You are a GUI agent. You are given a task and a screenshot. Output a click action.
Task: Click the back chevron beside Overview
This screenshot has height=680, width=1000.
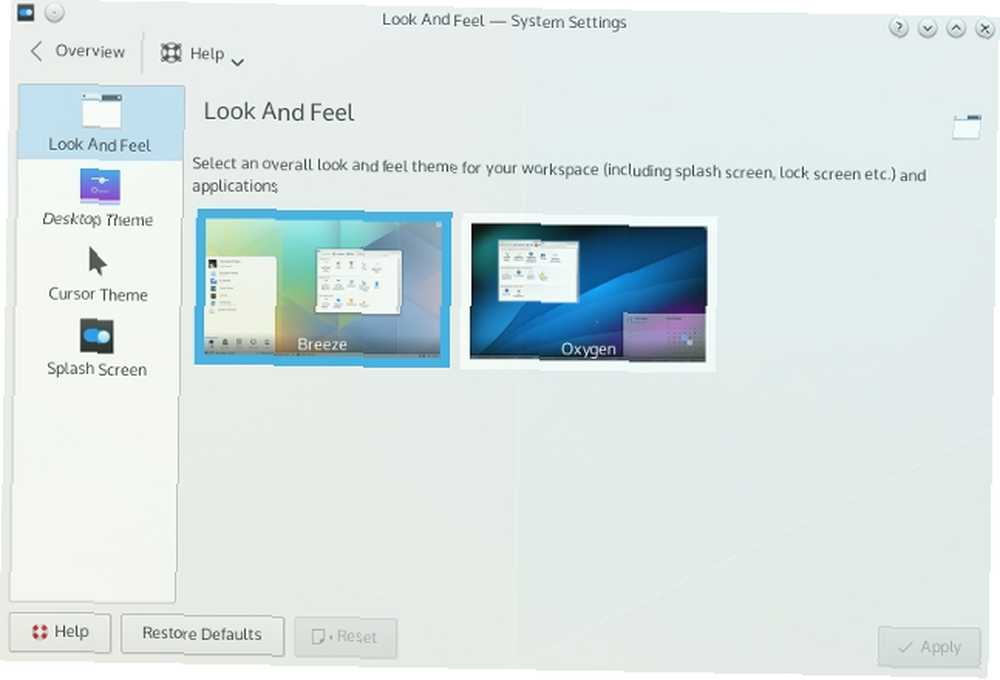click(x=36, y=51)
